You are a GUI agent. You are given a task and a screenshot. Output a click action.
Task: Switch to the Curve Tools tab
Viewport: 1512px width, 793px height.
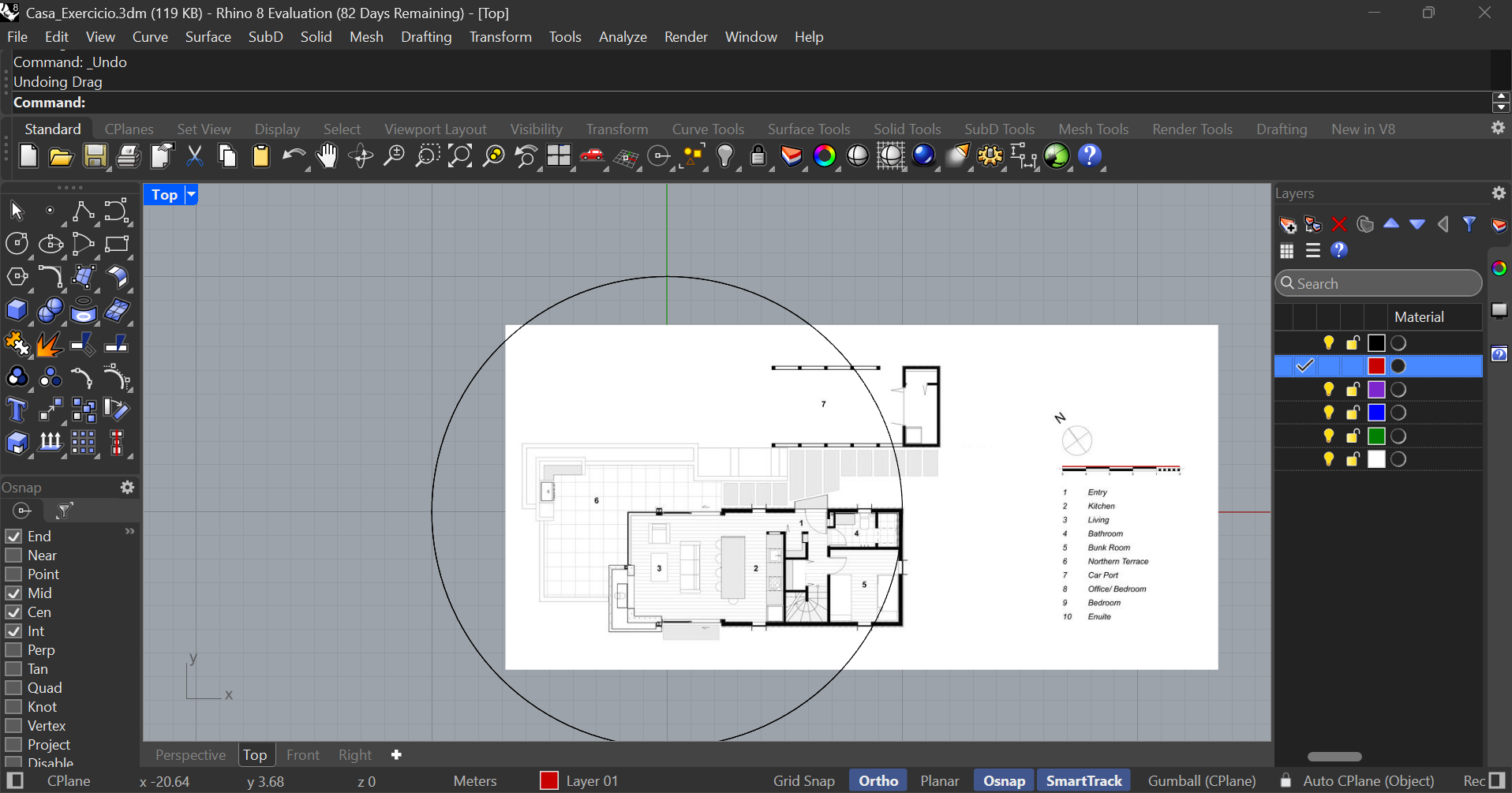click(707, 129)
